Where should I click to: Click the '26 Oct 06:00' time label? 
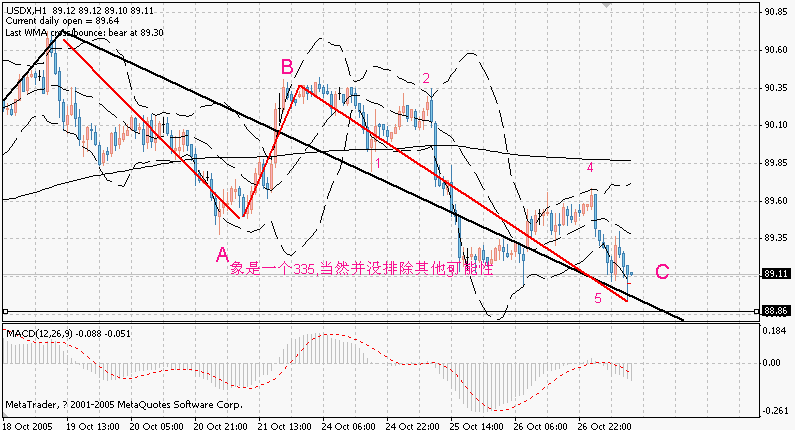541,425
